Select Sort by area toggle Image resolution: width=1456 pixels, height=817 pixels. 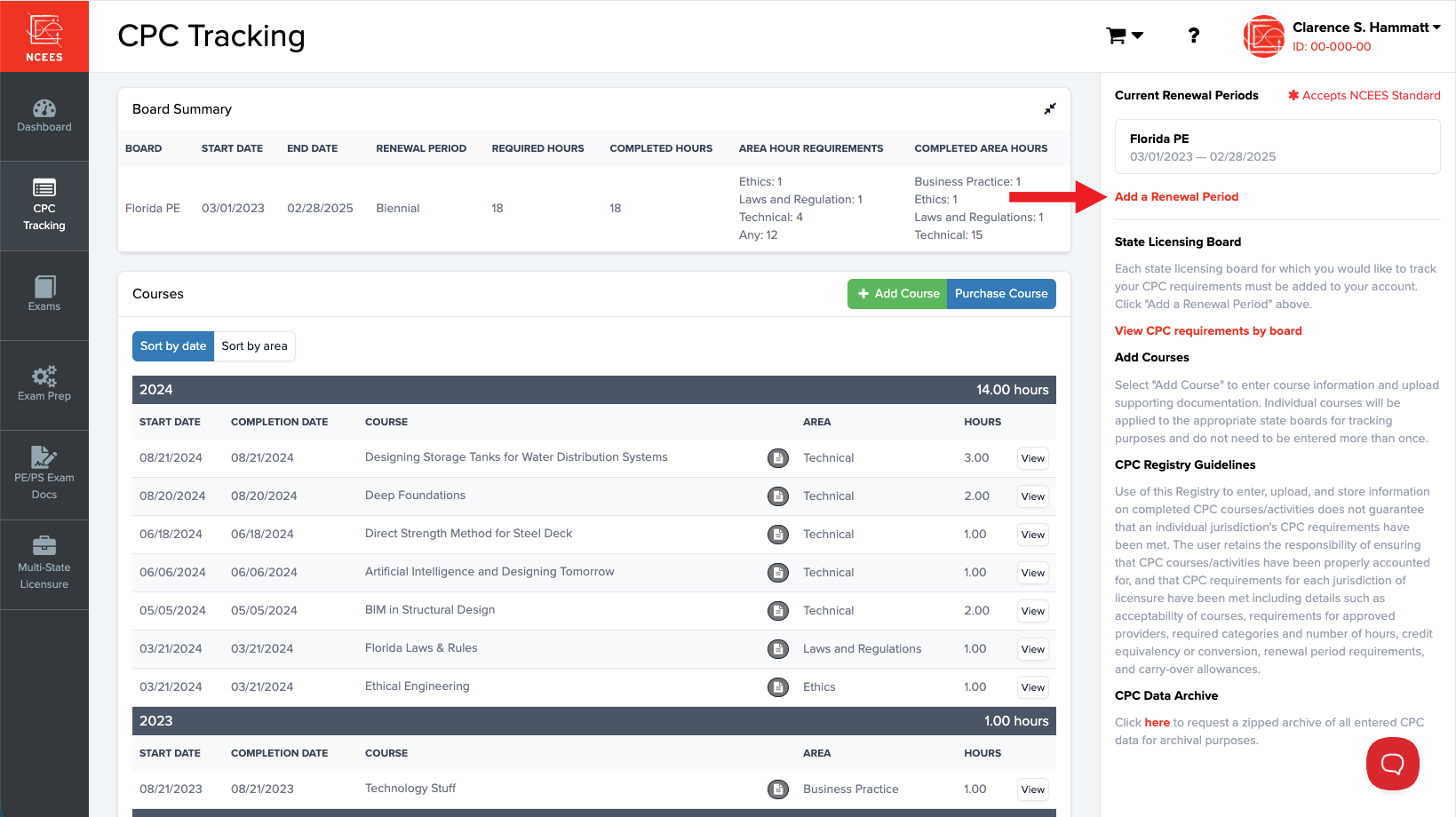255,346
